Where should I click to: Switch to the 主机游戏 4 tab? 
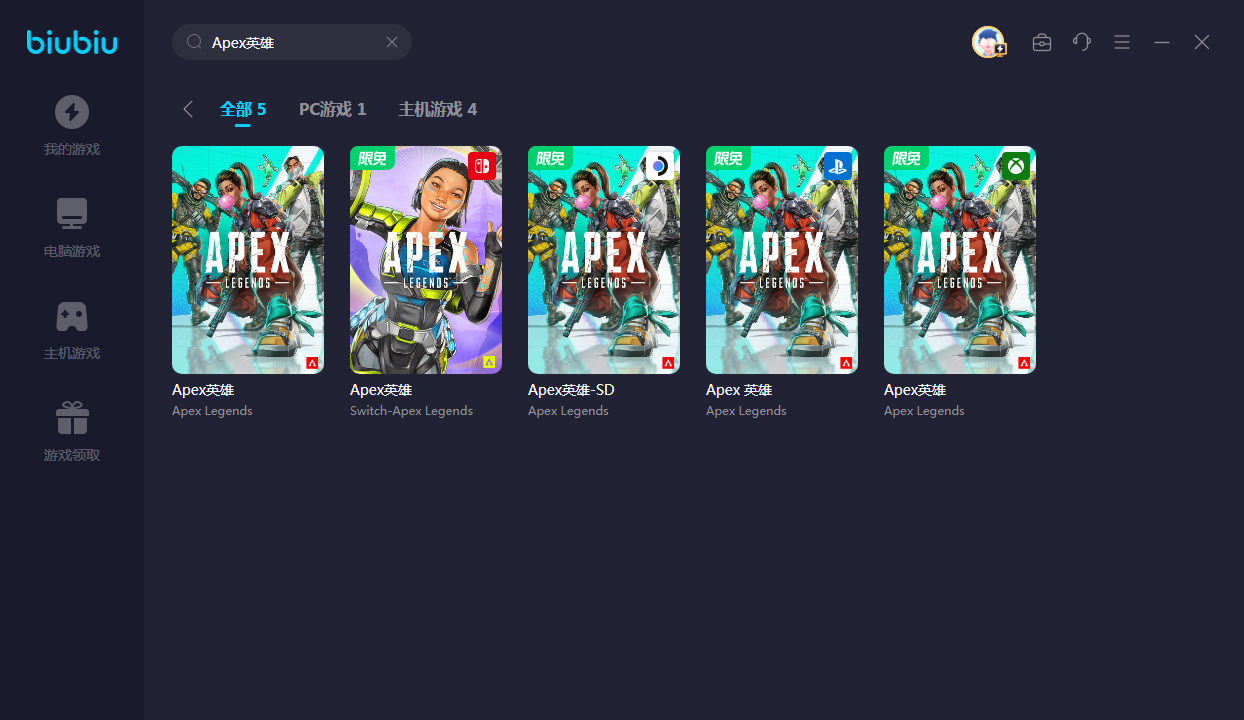point(437,109)
